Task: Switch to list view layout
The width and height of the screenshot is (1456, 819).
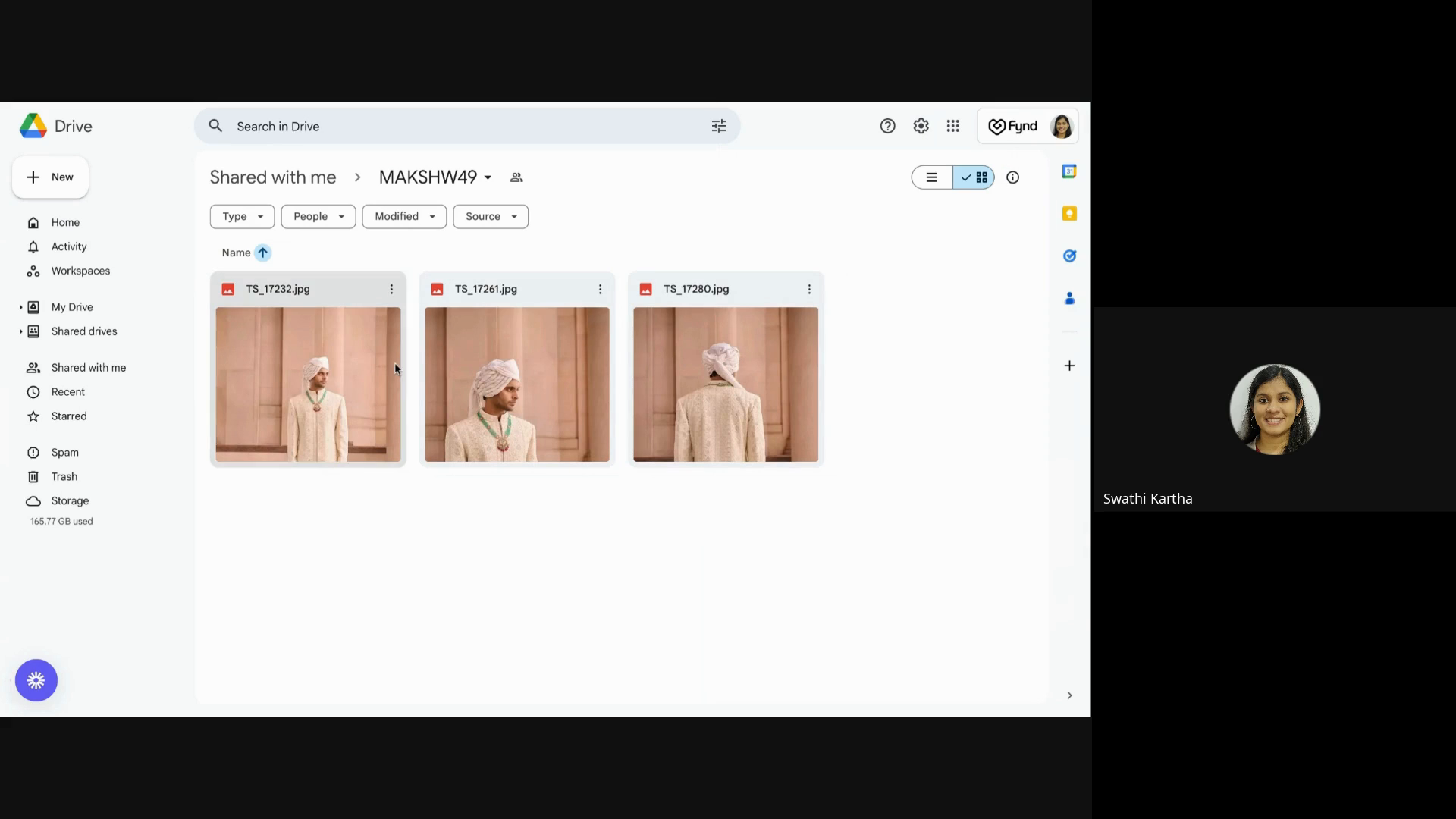Action: (x=931, y=177)
